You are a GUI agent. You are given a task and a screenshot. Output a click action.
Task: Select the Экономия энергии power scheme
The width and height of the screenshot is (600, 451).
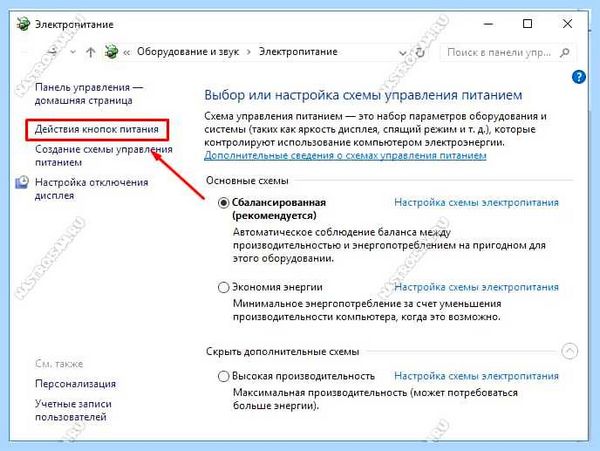pos(223,287)
